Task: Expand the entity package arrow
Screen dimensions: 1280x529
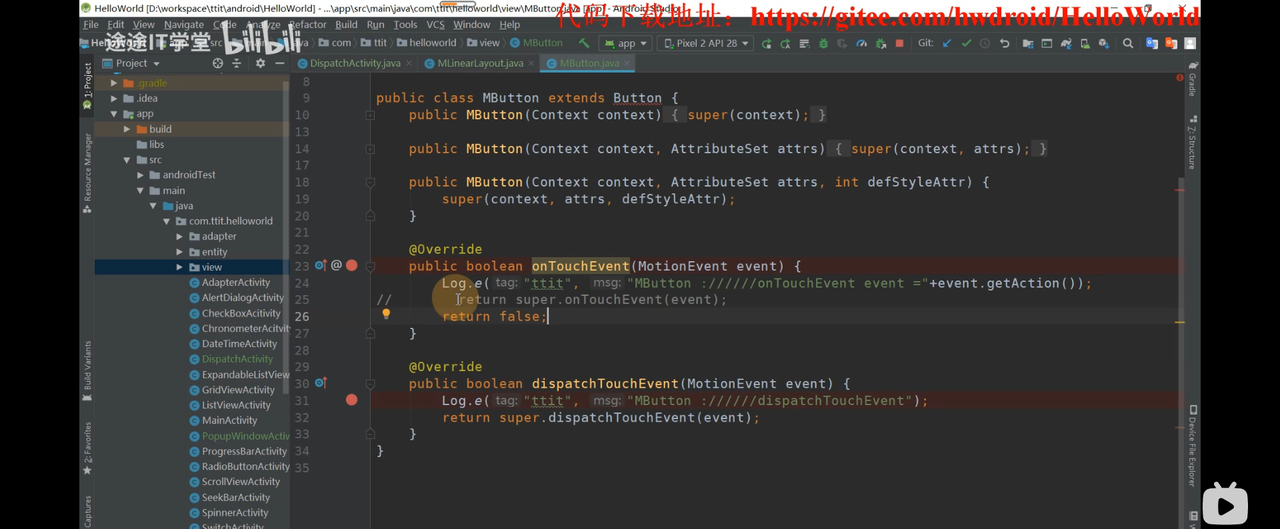Action: click(x=180, y=252)
